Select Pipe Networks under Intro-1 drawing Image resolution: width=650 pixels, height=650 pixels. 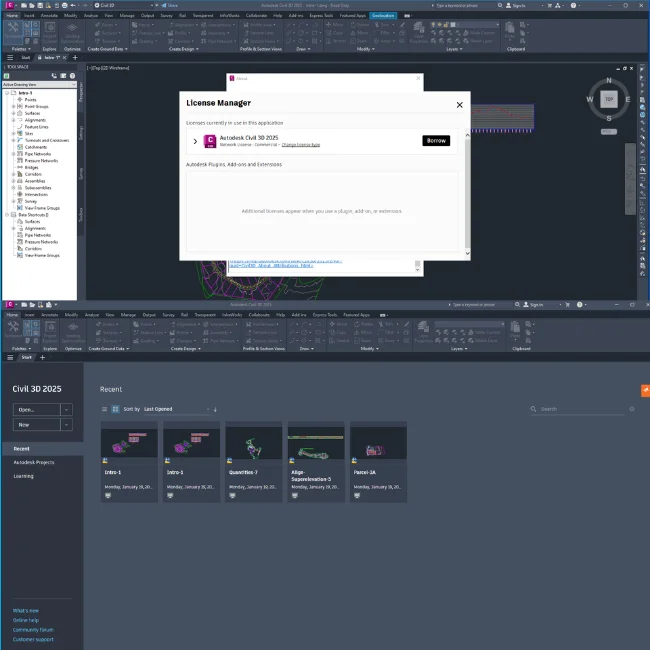tap(39, 155)
